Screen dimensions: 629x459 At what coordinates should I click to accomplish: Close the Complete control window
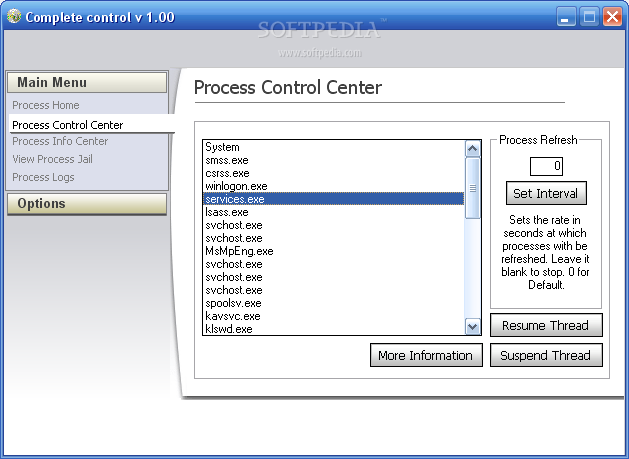pos(613,17)
